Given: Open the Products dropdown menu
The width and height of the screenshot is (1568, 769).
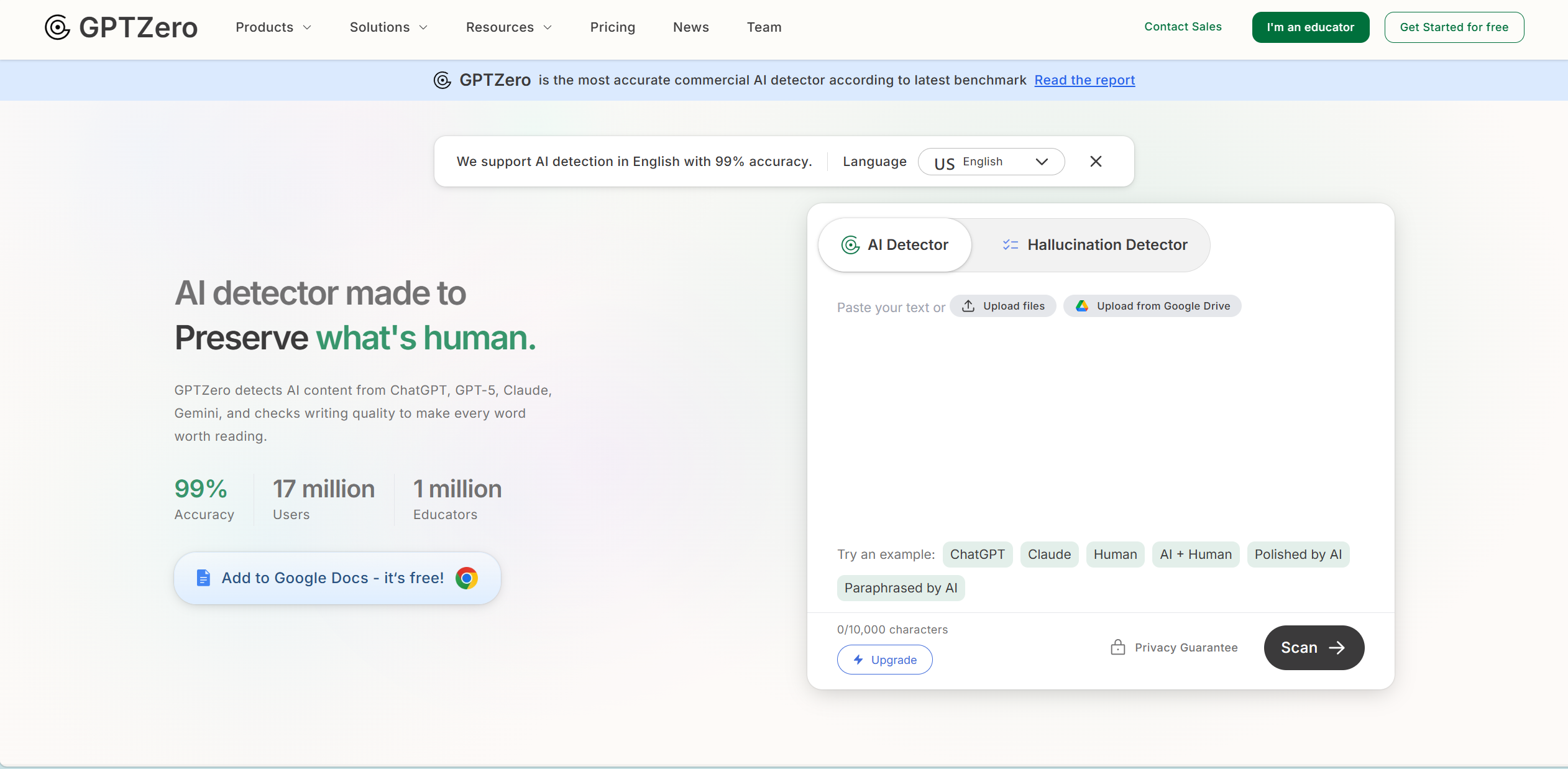Looking at the screenshot, I should 273,27.
